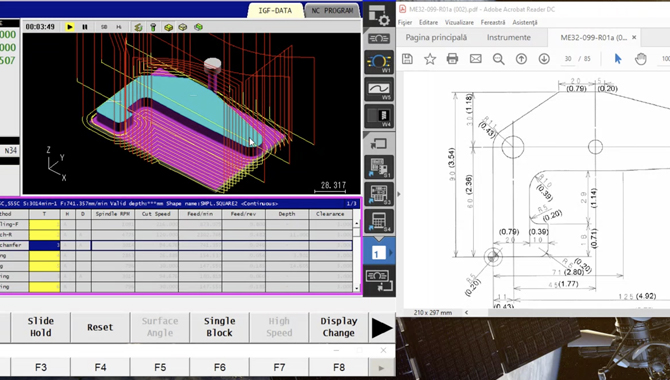Select the solid yellow workpiece view icon
Screen dimensions: 670x380
[168, 27]
